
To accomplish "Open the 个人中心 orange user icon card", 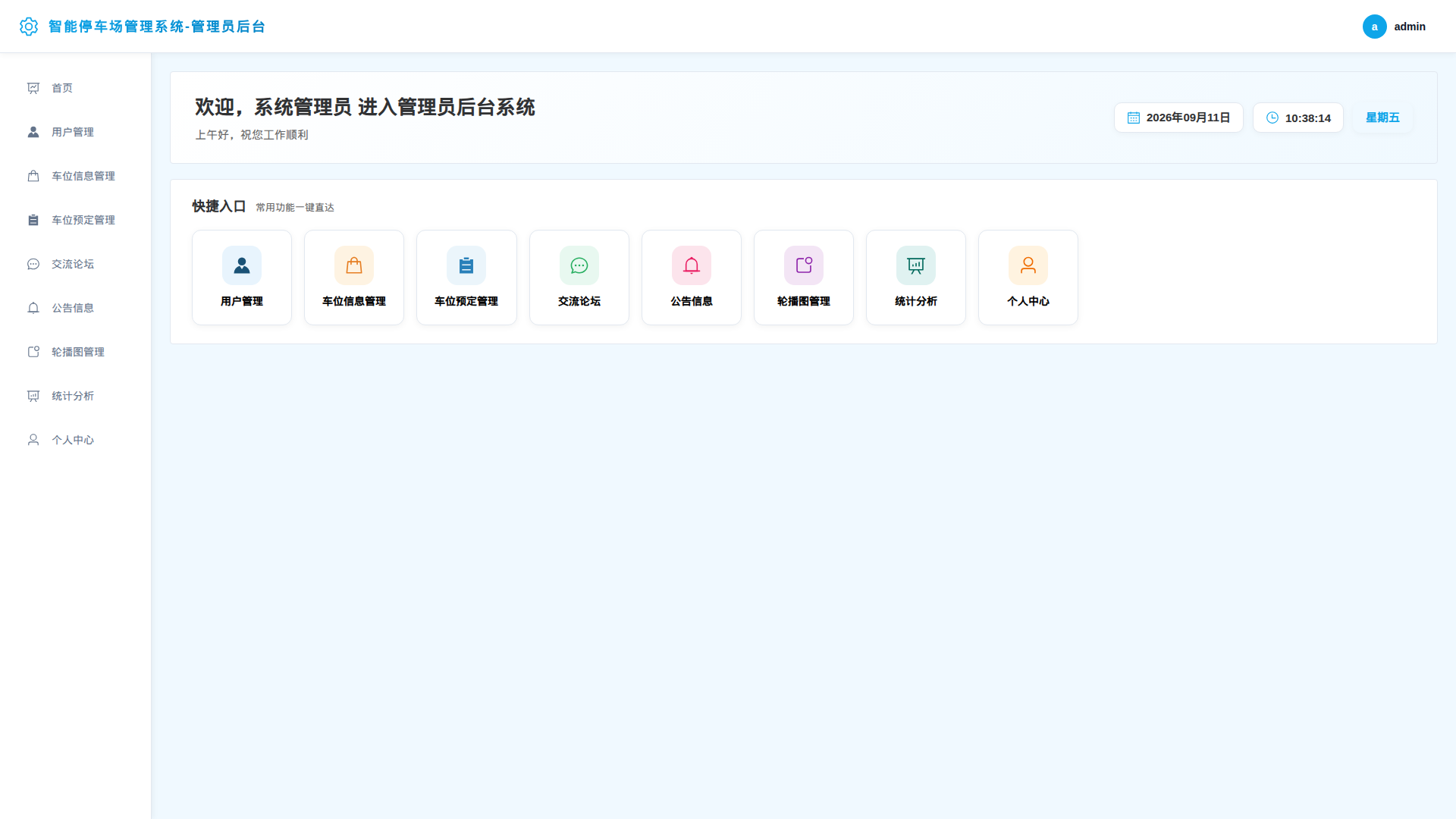I will click(x=1028, y=278).
